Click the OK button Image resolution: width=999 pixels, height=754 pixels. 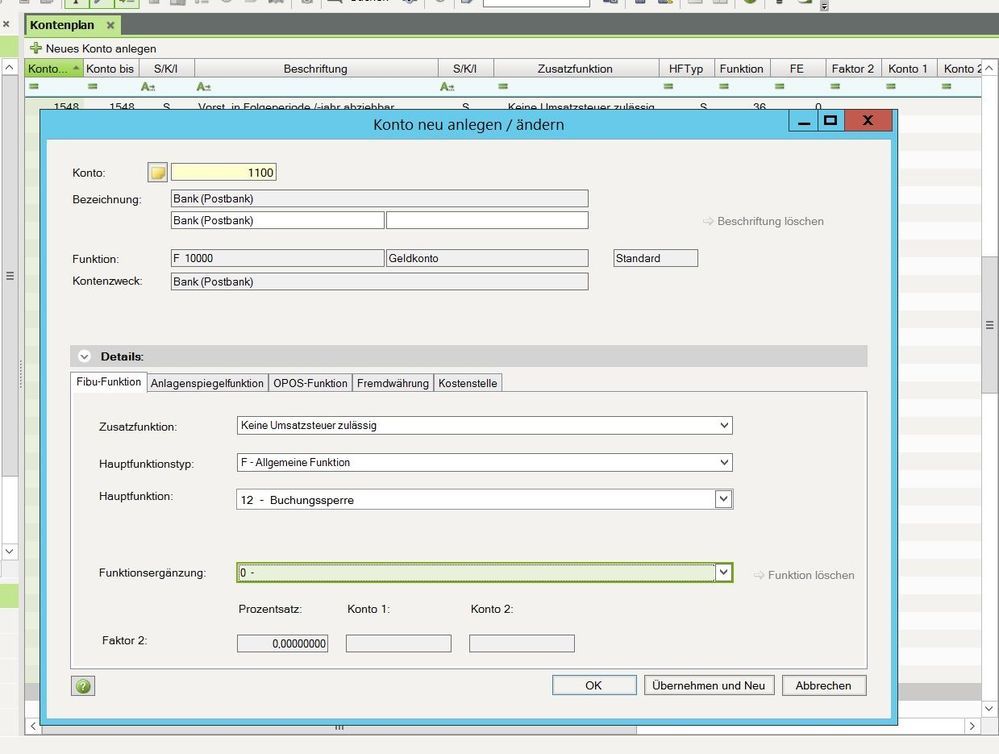(x=594, y=685)
